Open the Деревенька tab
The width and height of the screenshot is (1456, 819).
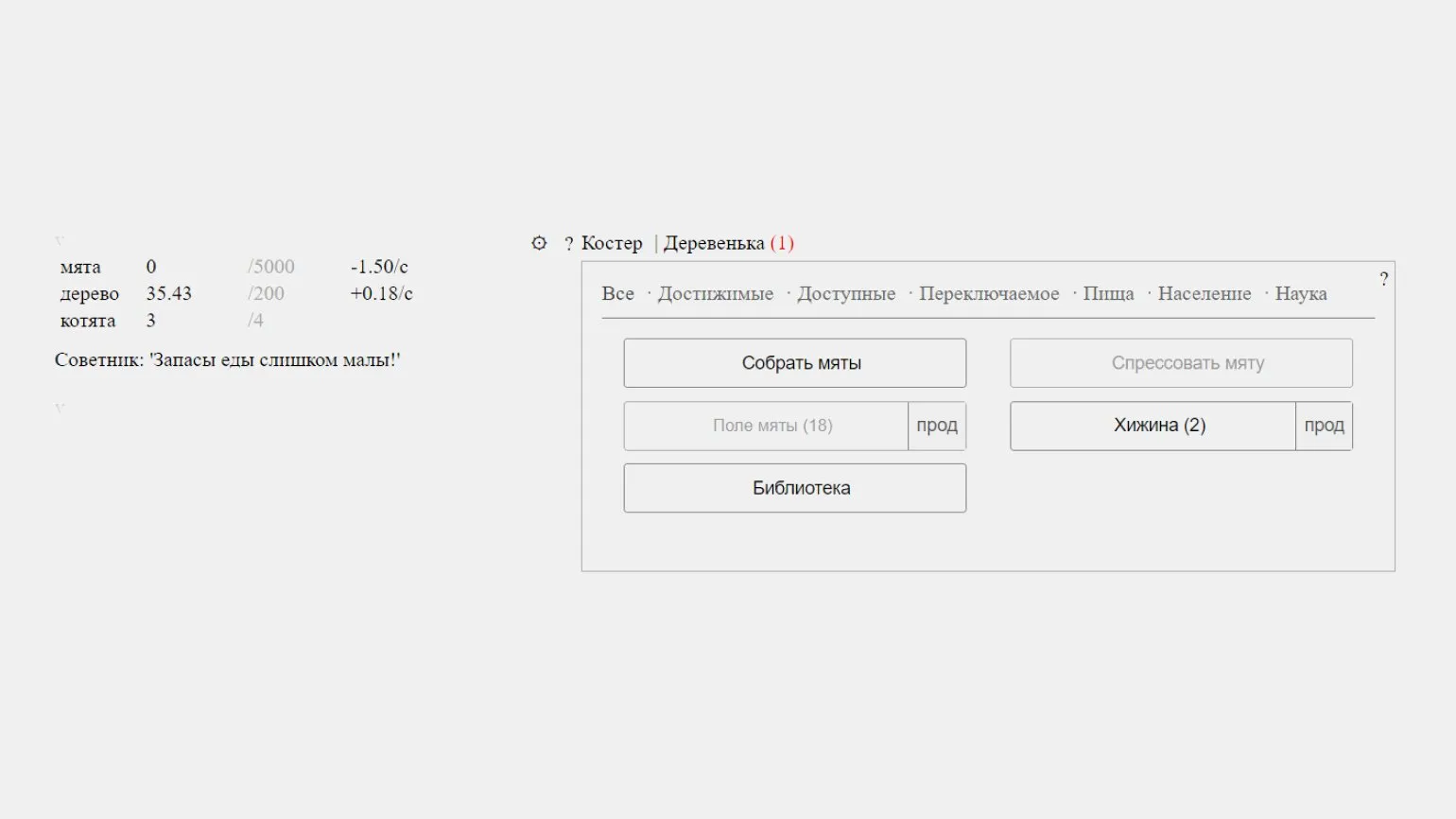click(714, 243)
